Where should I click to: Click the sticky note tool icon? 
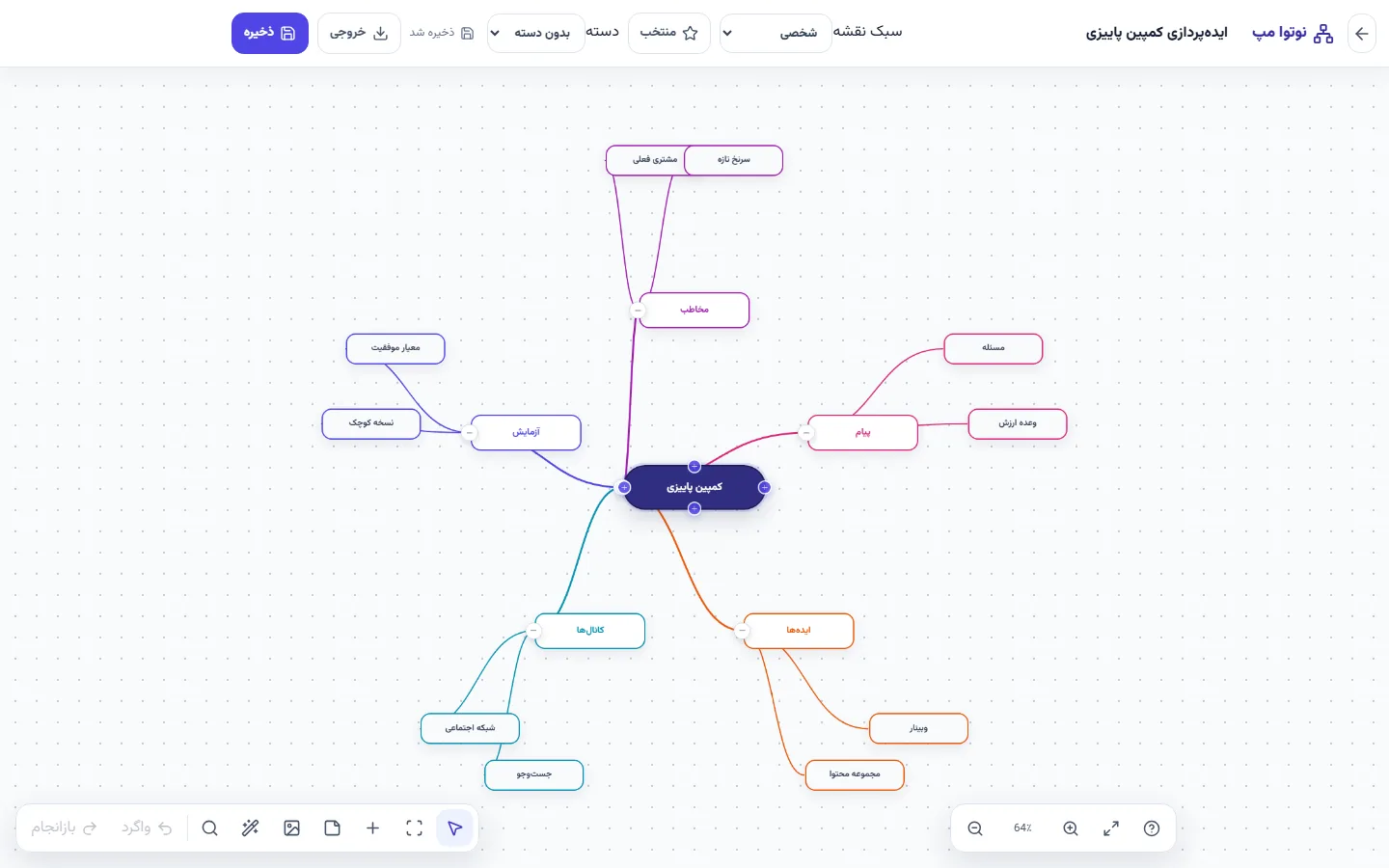332,828
